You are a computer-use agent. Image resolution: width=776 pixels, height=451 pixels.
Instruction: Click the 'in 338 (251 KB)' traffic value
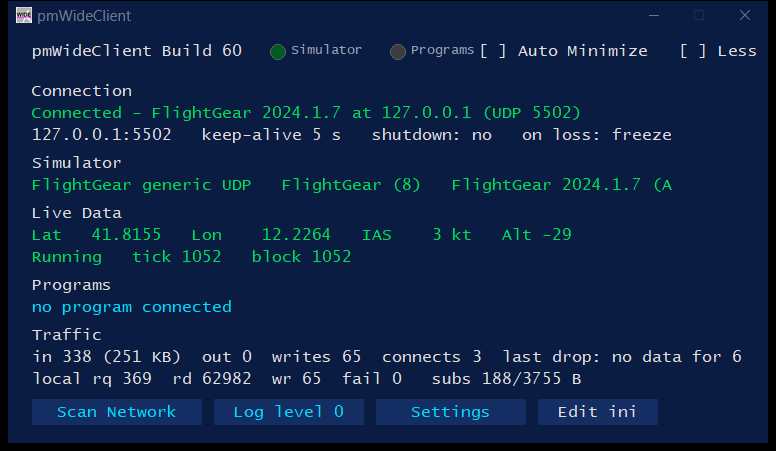pos(106,357)
